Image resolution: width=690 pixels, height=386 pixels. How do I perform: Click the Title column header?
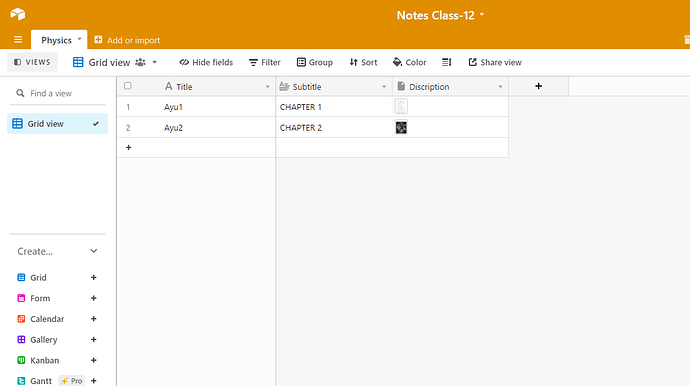pos(218,87)
